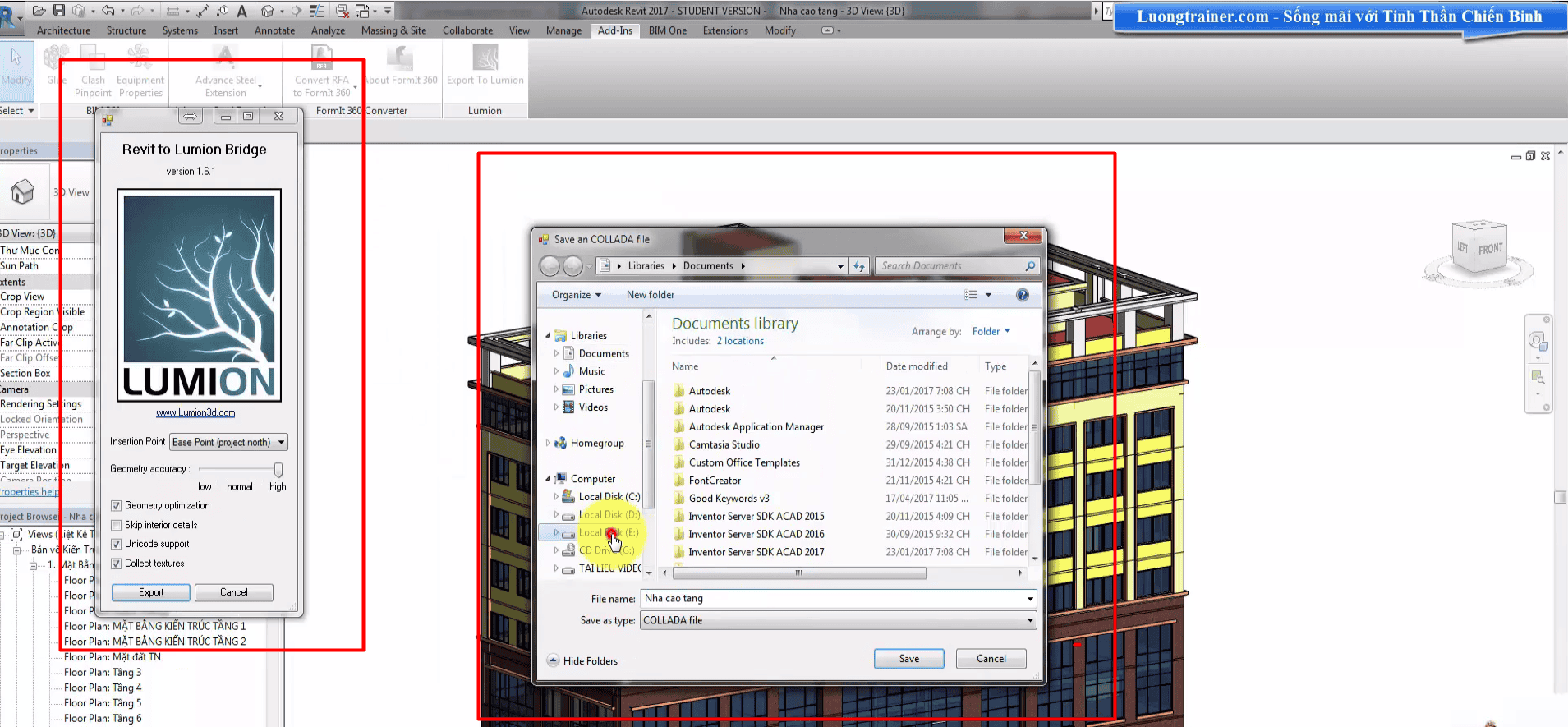Click the About FormIt 360 icon
The height and width of the screenshot is (727, 1568).
point(400,58)
